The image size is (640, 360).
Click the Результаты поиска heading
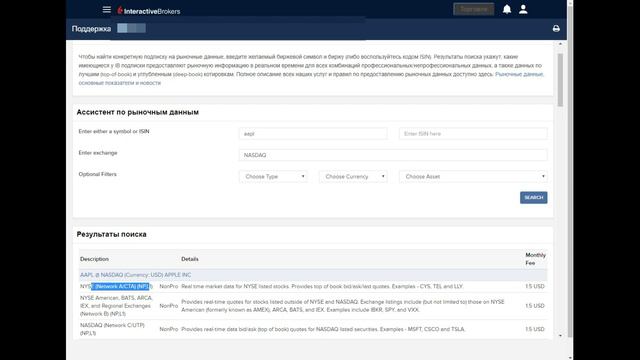pos(111,234)
